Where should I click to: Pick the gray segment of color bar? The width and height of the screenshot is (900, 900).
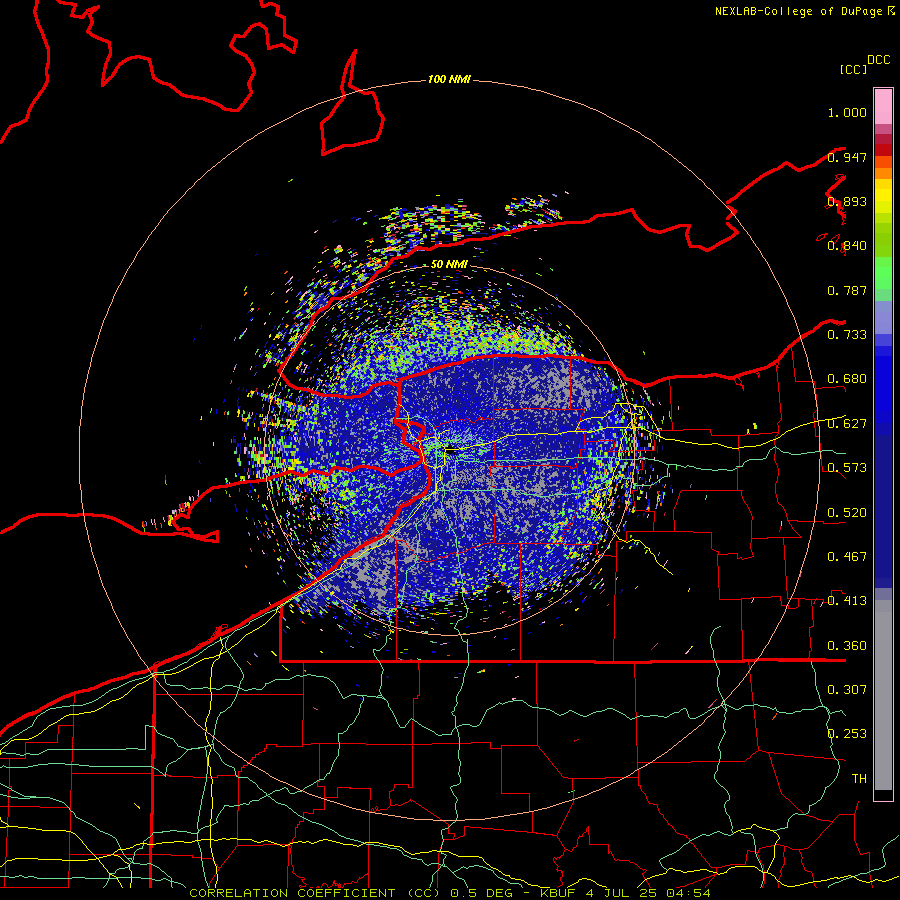pos(883,695)
